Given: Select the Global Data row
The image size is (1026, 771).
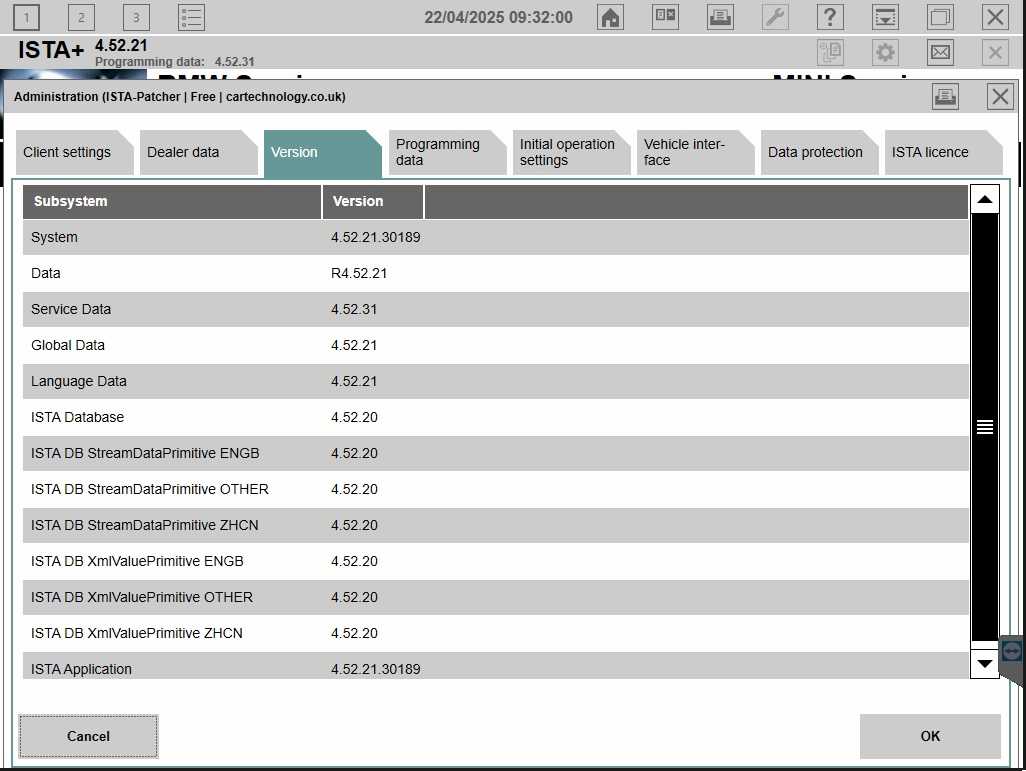Looking at the screenshot, I should pos(495,346).
